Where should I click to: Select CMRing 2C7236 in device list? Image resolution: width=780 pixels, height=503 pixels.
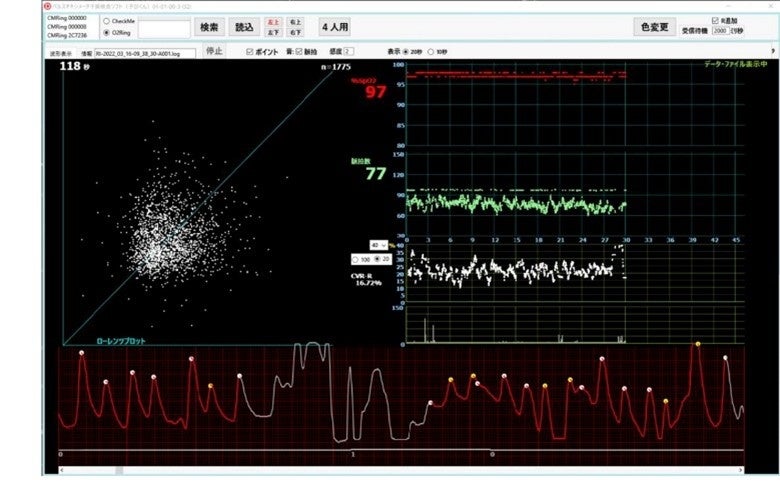click(67, 35)
